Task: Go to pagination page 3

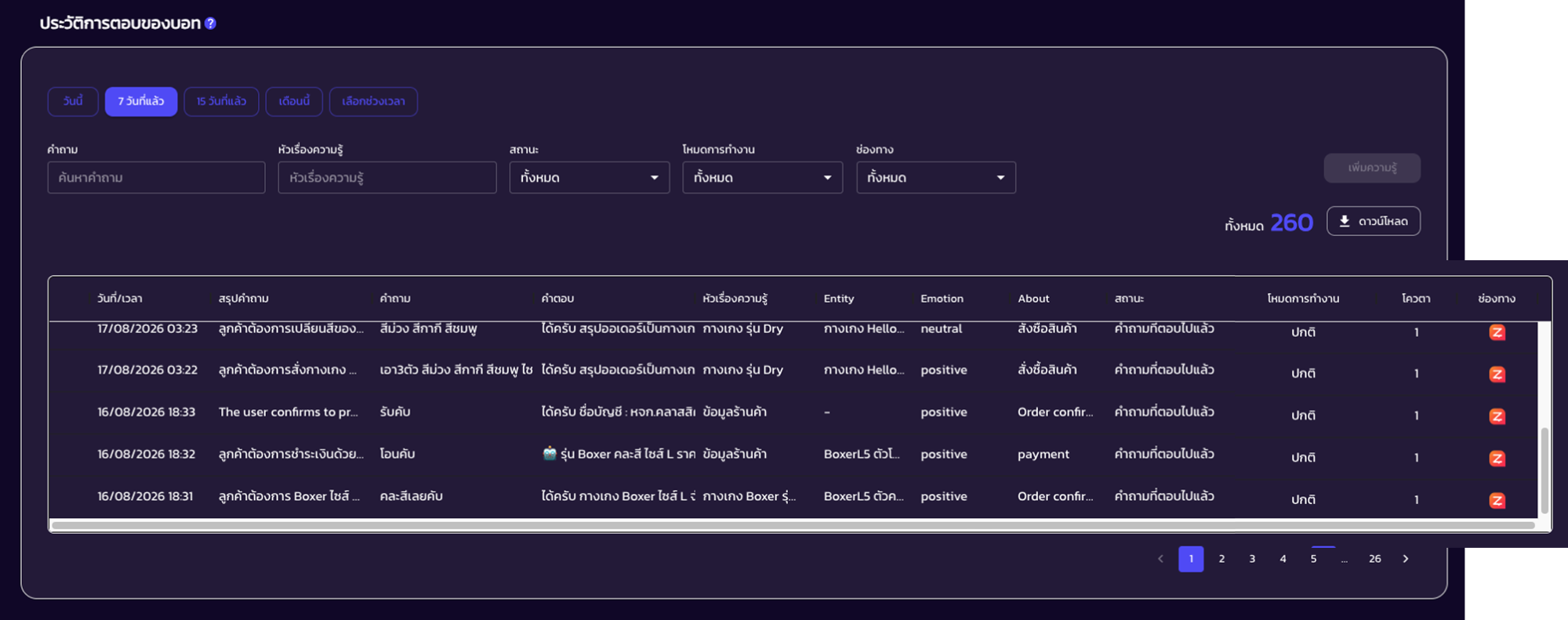Action: (x=1252, y=559)
